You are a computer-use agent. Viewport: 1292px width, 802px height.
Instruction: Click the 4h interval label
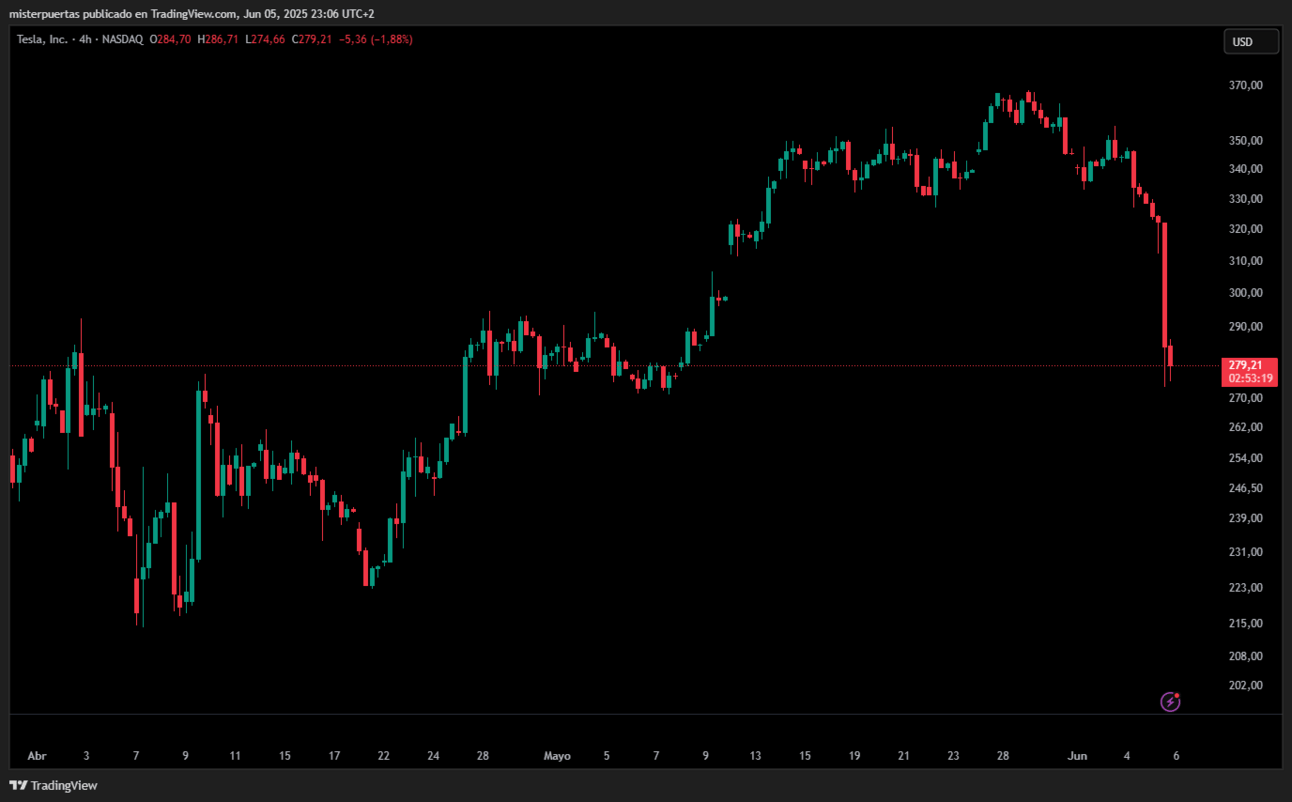tap(87, 40)
